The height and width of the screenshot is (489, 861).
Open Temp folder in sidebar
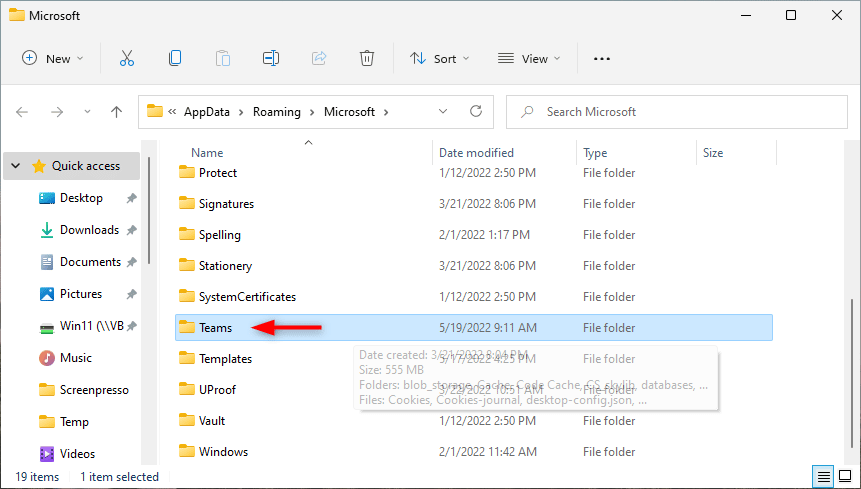tap(74, 422)
